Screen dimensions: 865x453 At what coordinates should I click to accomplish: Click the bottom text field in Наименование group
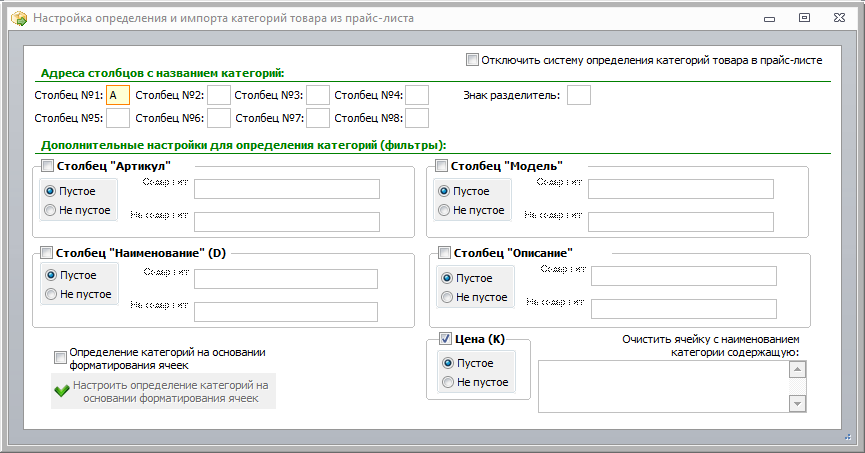286,312
